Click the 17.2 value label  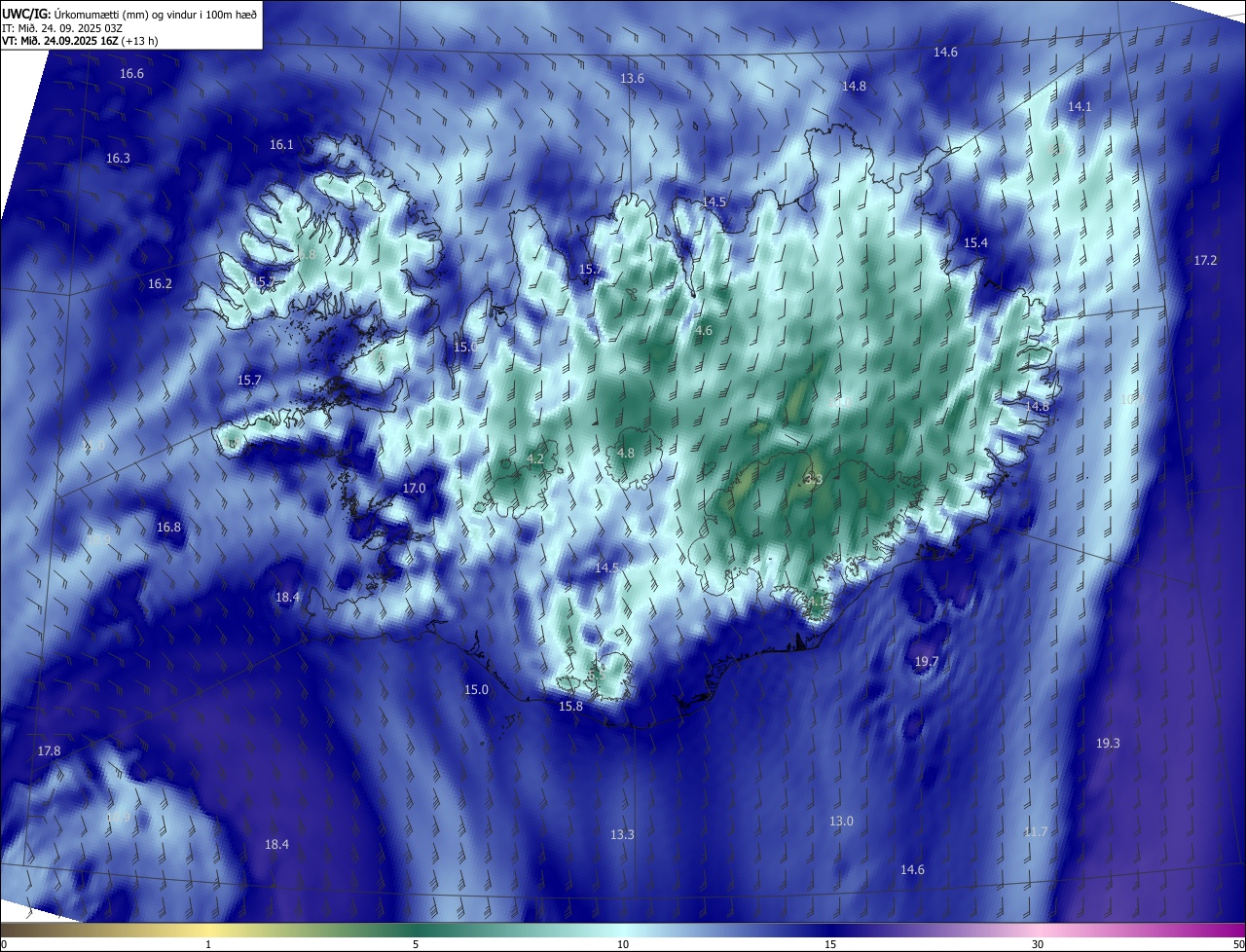(x=1205, y=260)
